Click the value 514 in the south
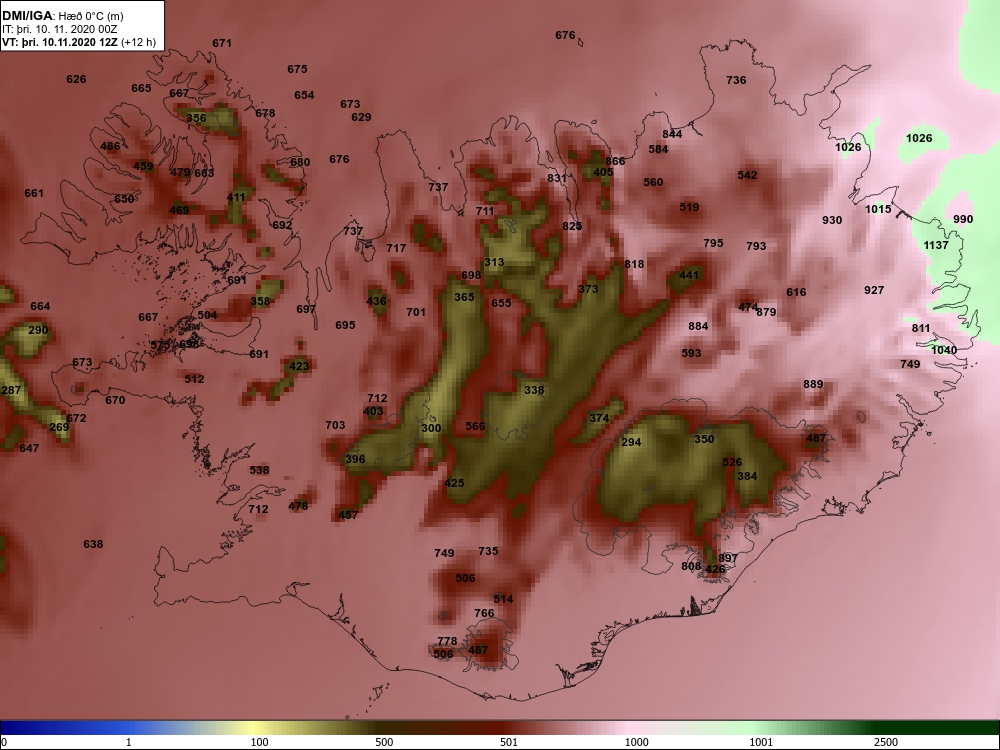Screen dimensions: 1000x750 click(x=503, y=599)
